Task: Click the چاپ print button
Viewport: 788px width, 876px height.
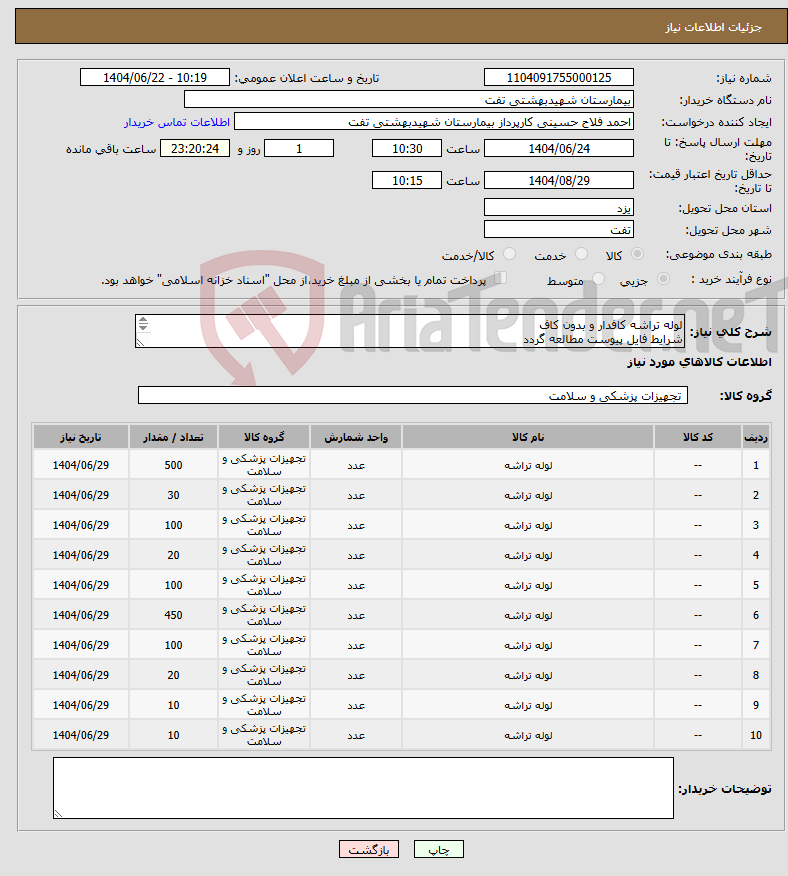Action: pyautogui.click(x=439, y=849)
